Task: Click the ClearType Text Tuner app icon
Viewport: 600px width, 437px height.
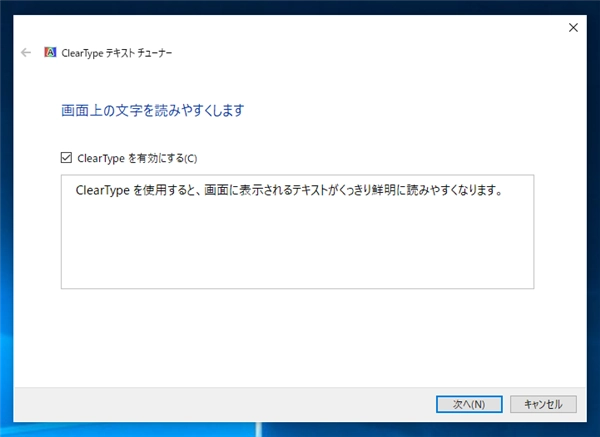Action: click(x=50, y=52)
